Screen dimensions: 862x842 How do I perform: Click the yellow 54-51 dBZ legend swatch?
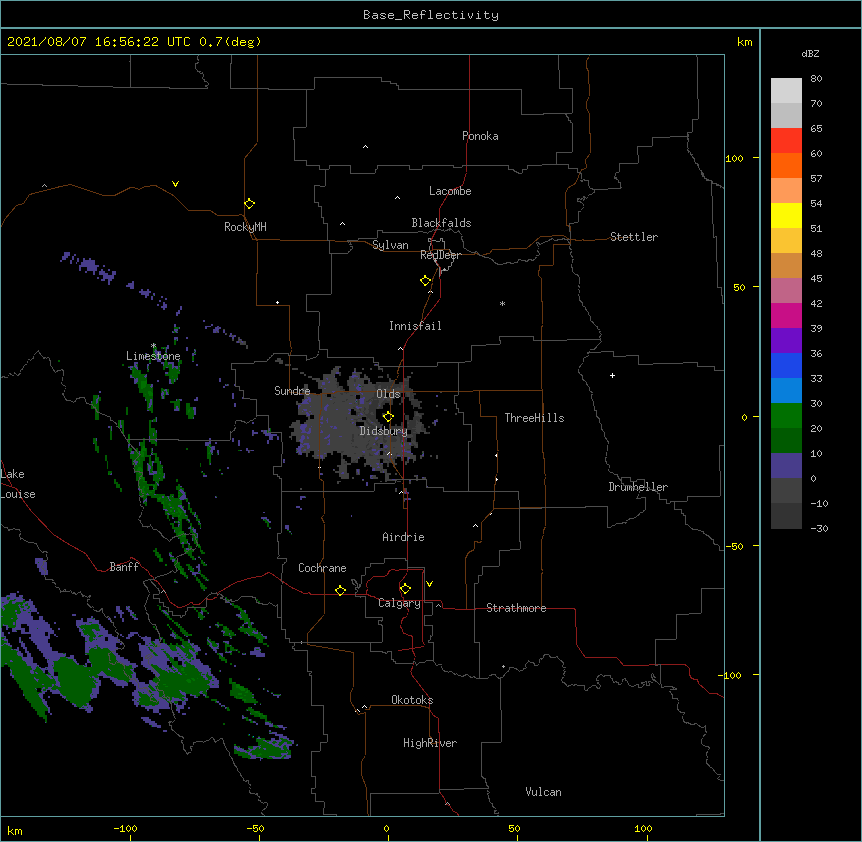pyautogui.click(x=786, y=215)
